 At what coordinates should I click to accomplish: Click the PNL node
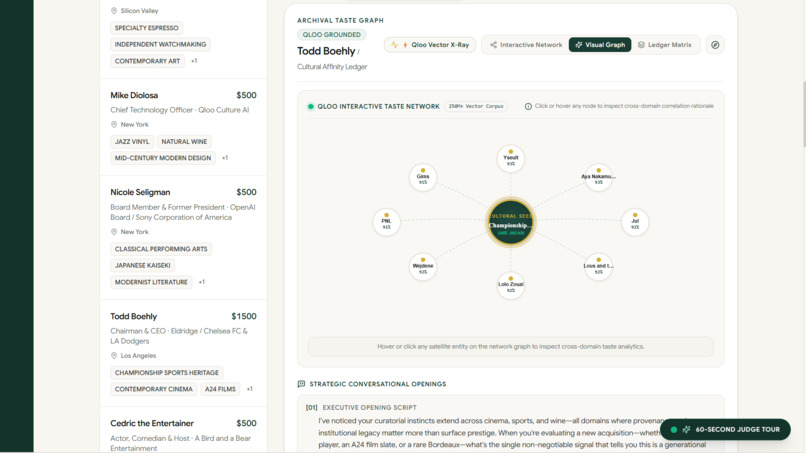click(x=386, y=222)
